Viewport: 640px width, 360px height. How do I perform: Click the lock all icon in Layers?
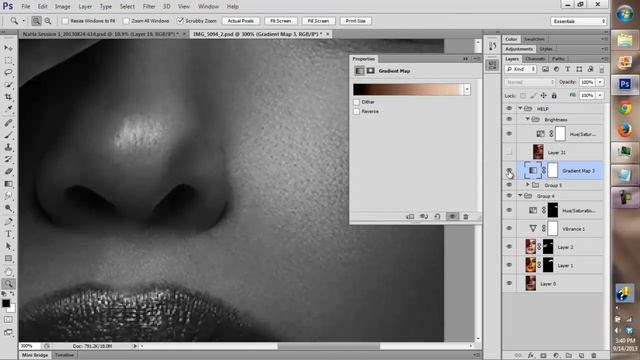pos(554,96)
